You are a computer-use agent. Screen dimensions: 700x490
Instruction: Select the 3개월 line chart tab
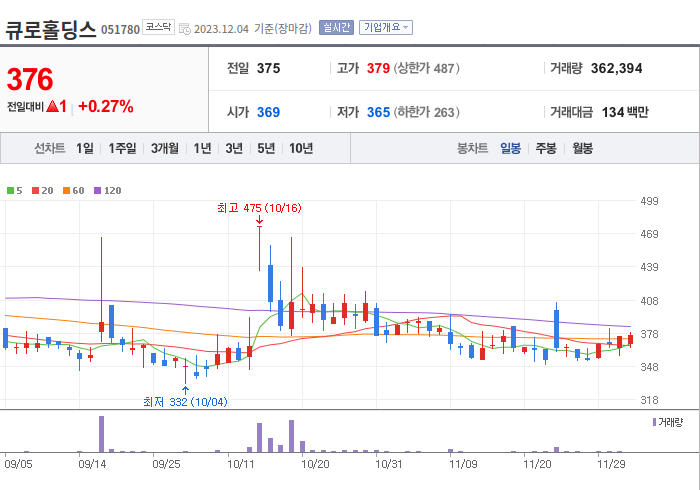coord(165,148)
